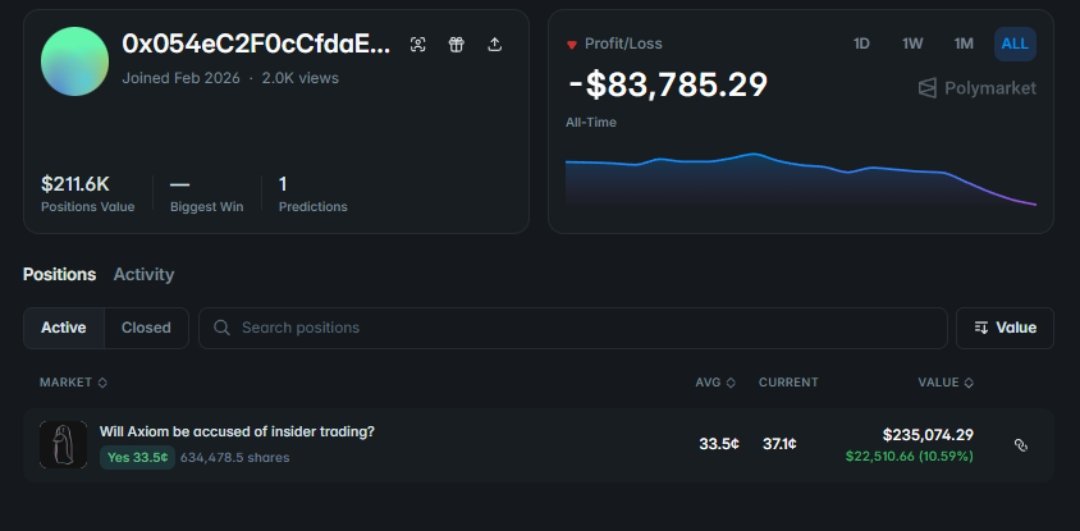Click the Predictions count stat

click(x=313, y=194)
